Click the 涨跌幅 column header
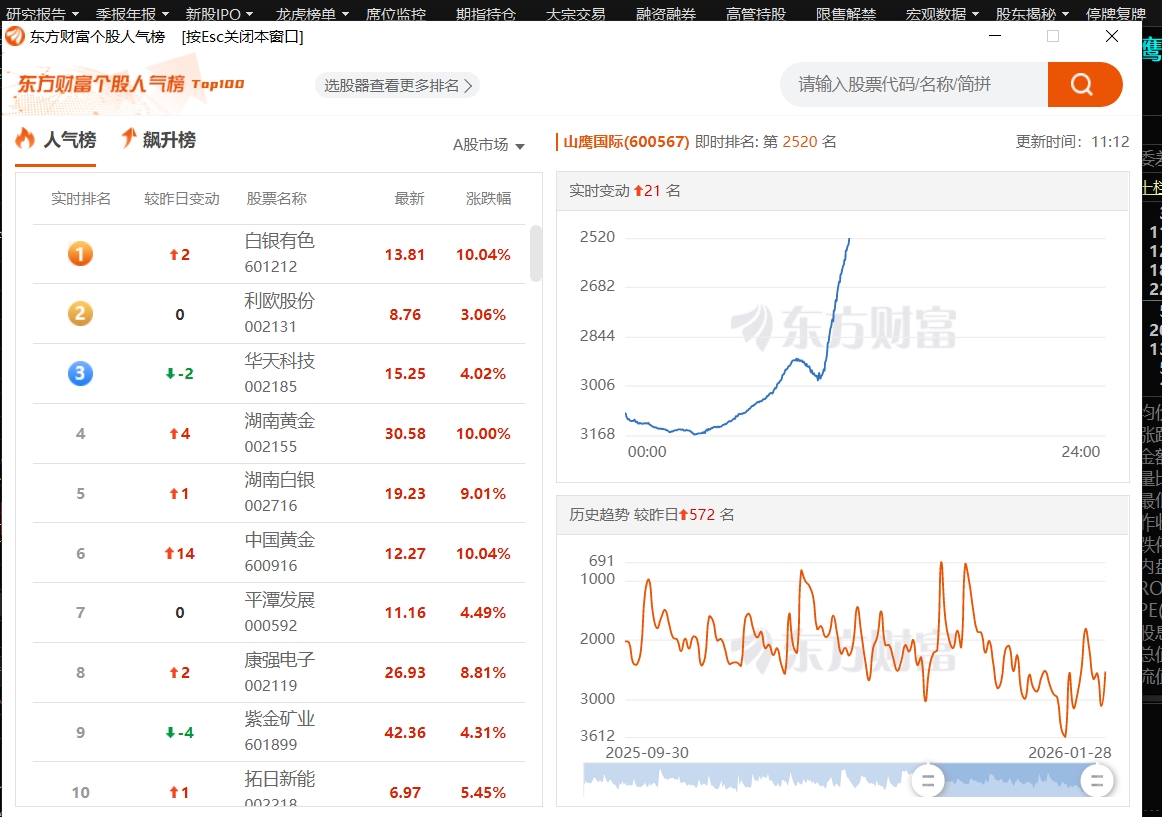The image size is (1162, 817). tap(488, 199)
